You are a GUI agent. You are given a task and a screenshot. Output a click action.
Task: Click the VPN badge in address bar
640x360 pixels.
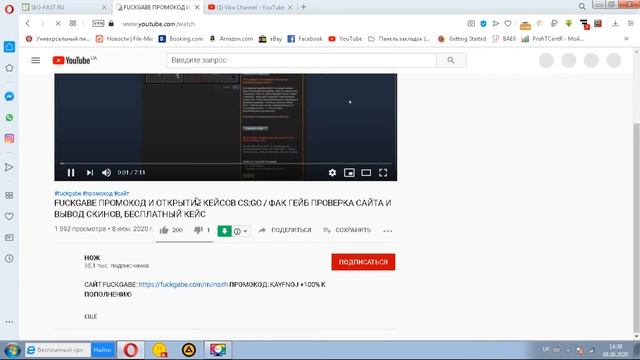pyautogui.click(x=98, y=24)
